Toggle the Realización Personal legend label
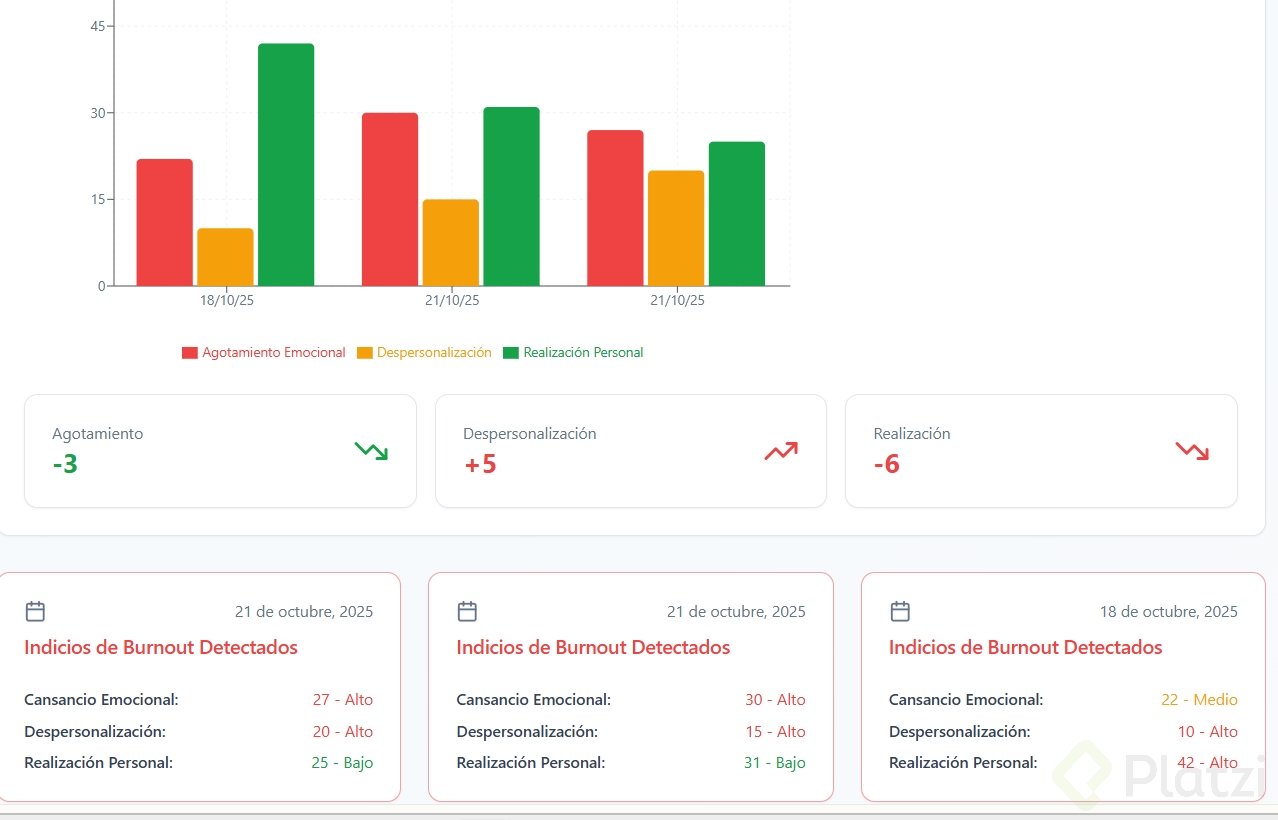This screenshot has width=1278, height=820. pos(583,353)
